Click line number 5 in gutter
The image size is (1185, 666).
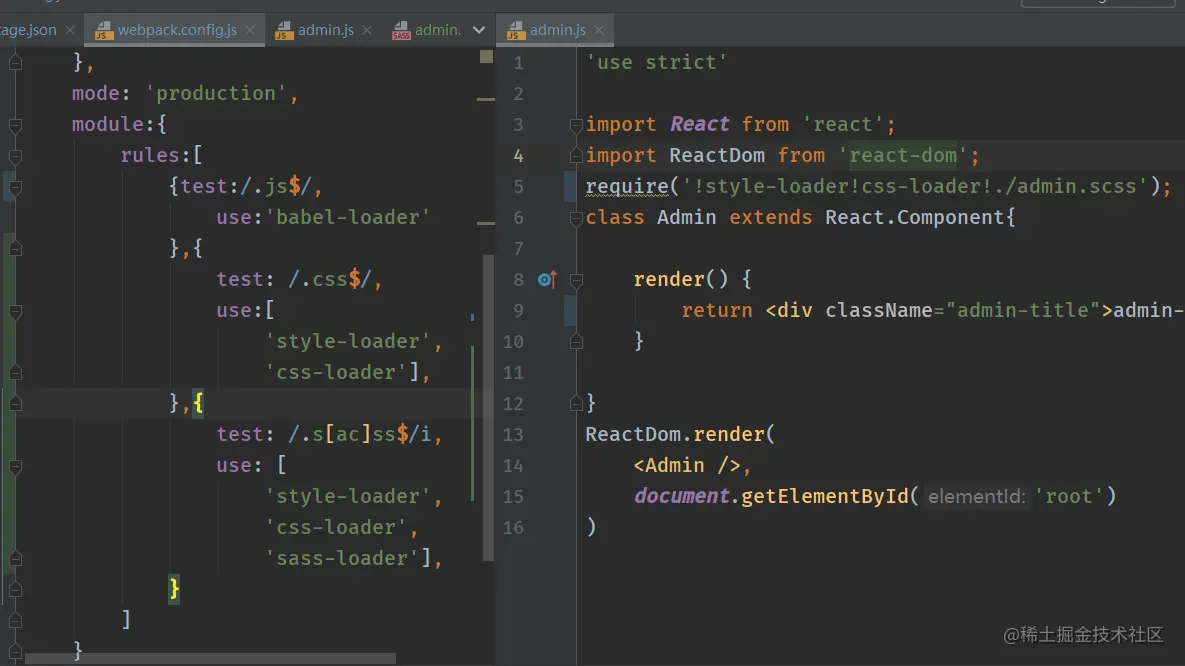(518, 187)
